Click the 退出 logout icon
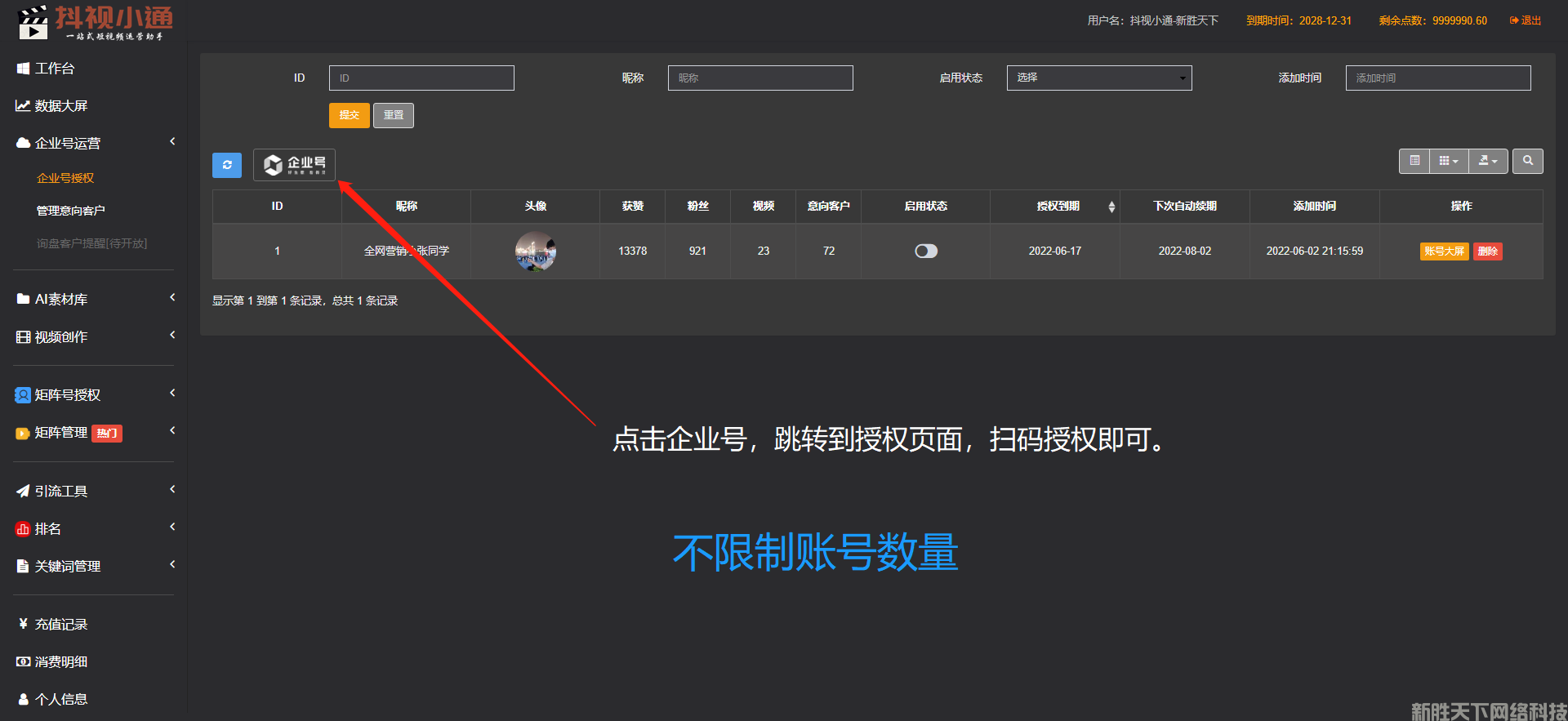1568x721 pixels. tap(1525, 20)
